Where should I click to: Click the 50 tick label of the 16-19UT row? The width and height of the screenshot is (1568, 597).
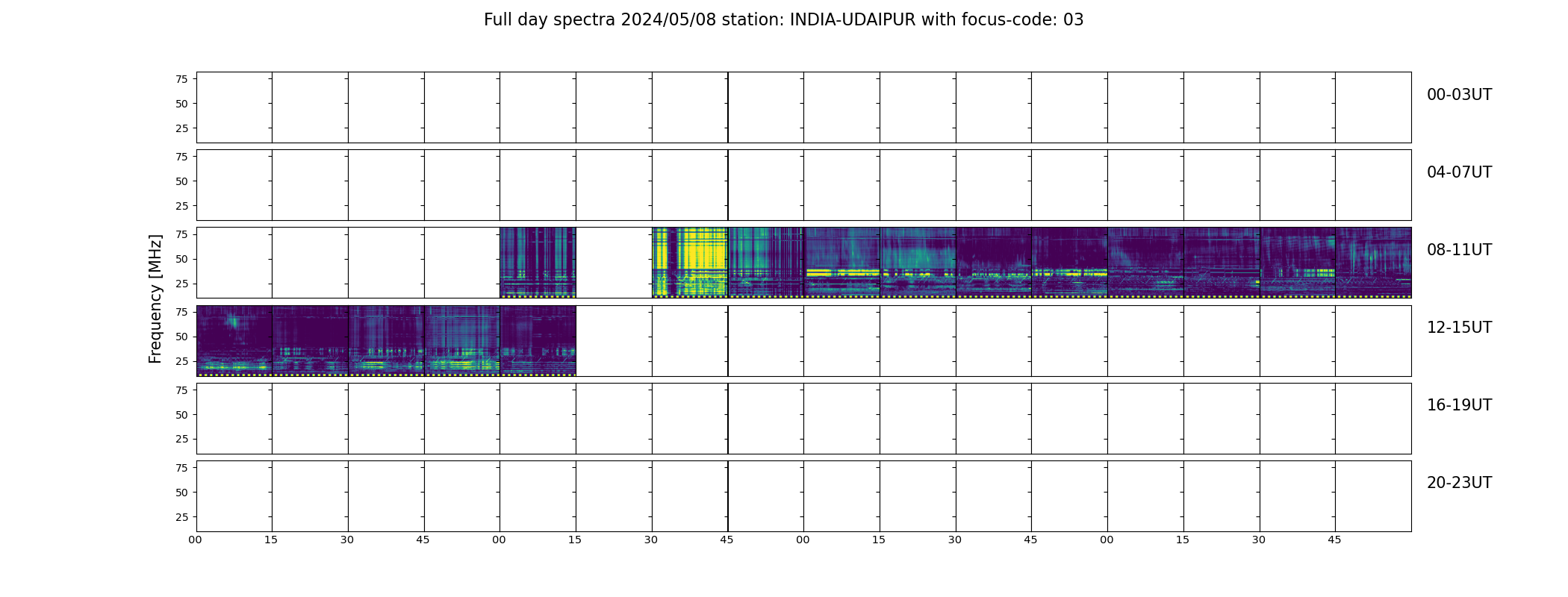tap(181, 415)
